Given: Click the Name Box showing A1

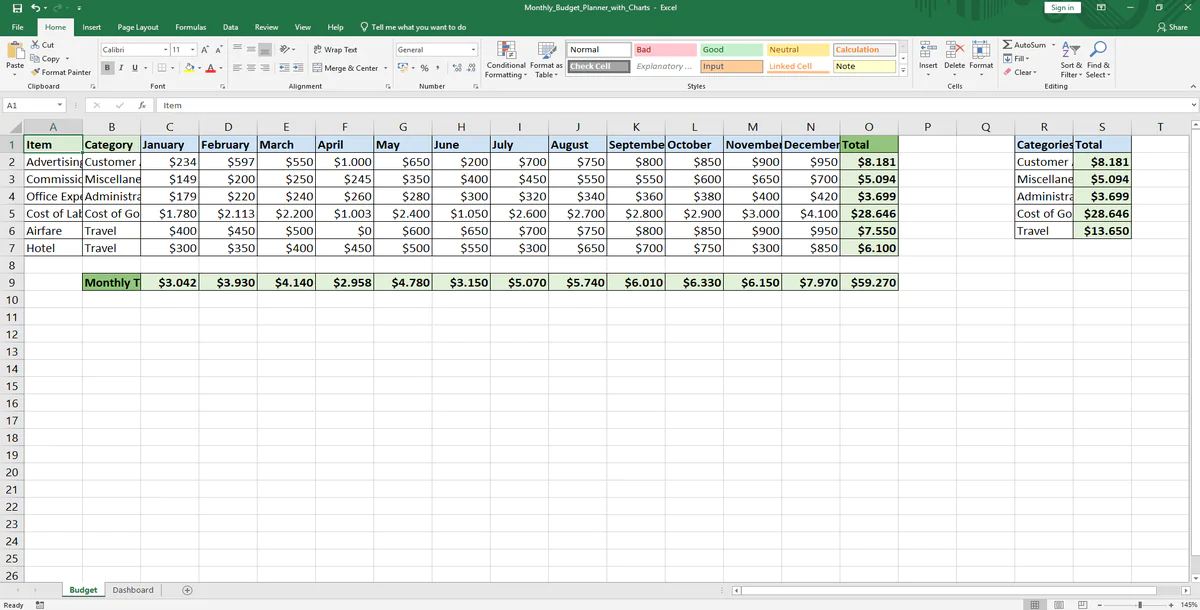Looking at the screenshot, I should coord(28,105).
